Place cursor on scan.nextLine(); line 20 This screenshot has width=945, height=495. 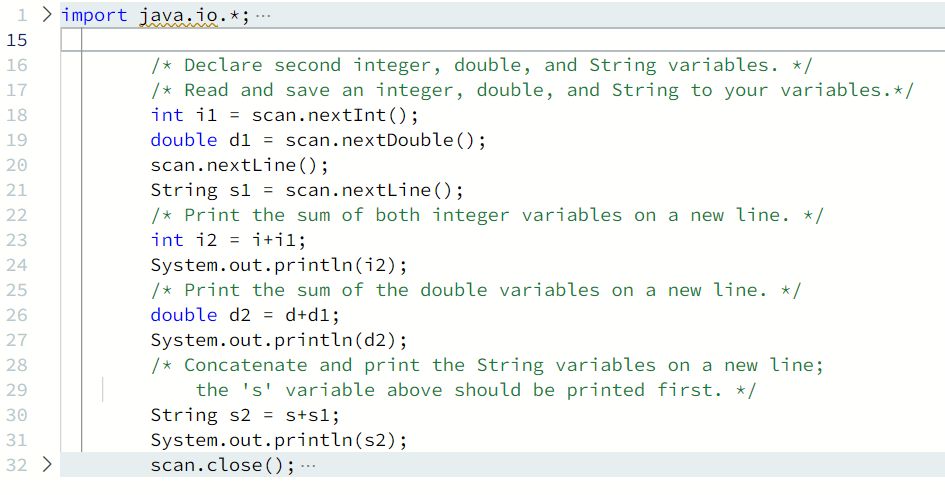(x=240, y=165)
